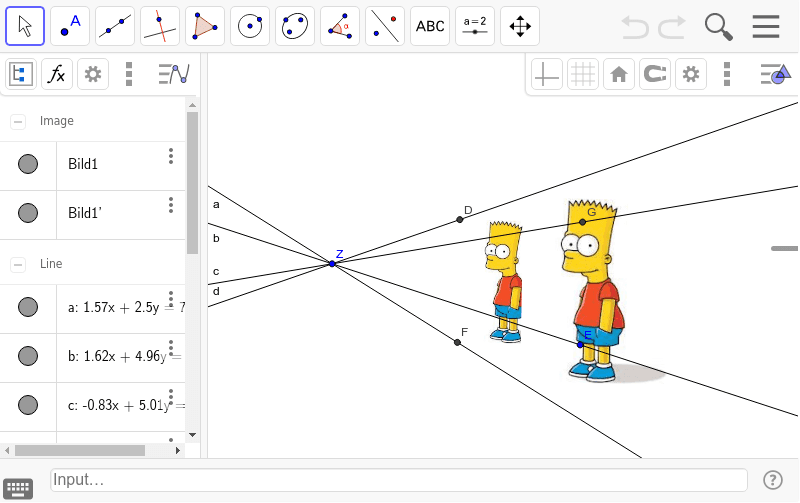Toggle visibility of Bild1'
The height and width of the screenshot is (503, 800).
click(28, 213)
